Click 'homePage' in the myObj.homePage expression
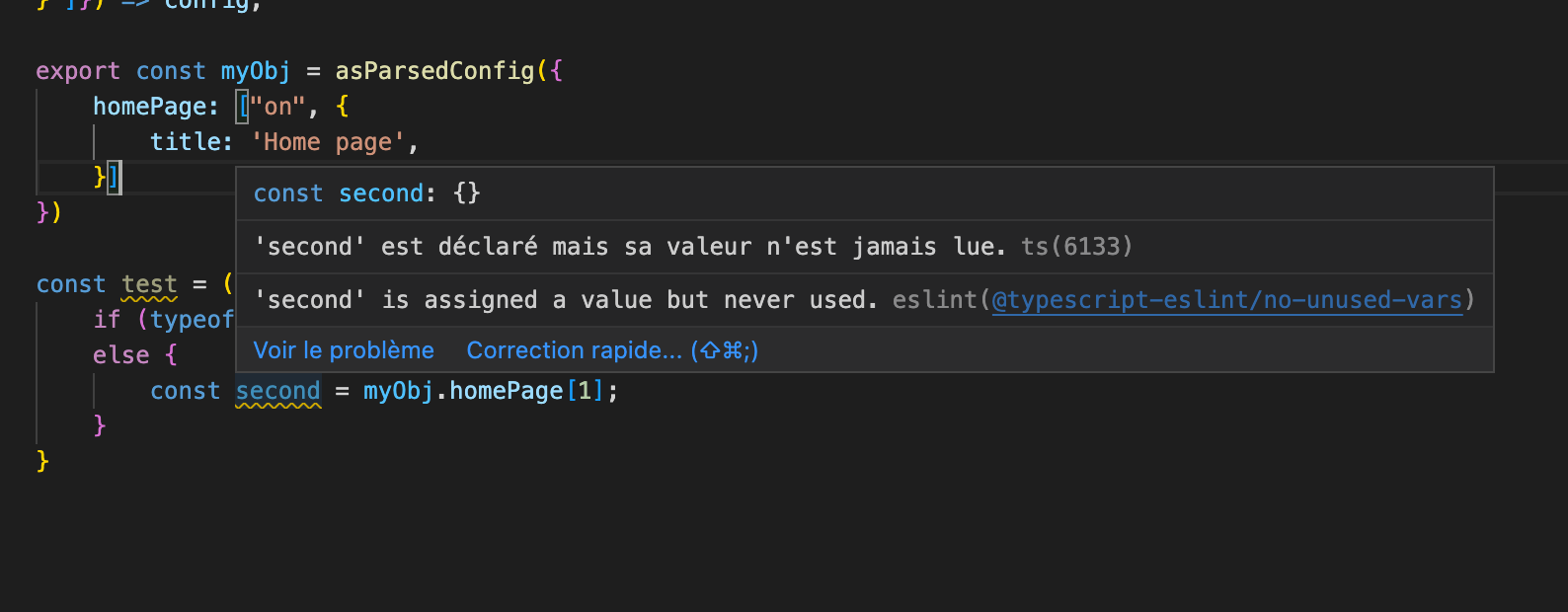 (x=507, y=391)
